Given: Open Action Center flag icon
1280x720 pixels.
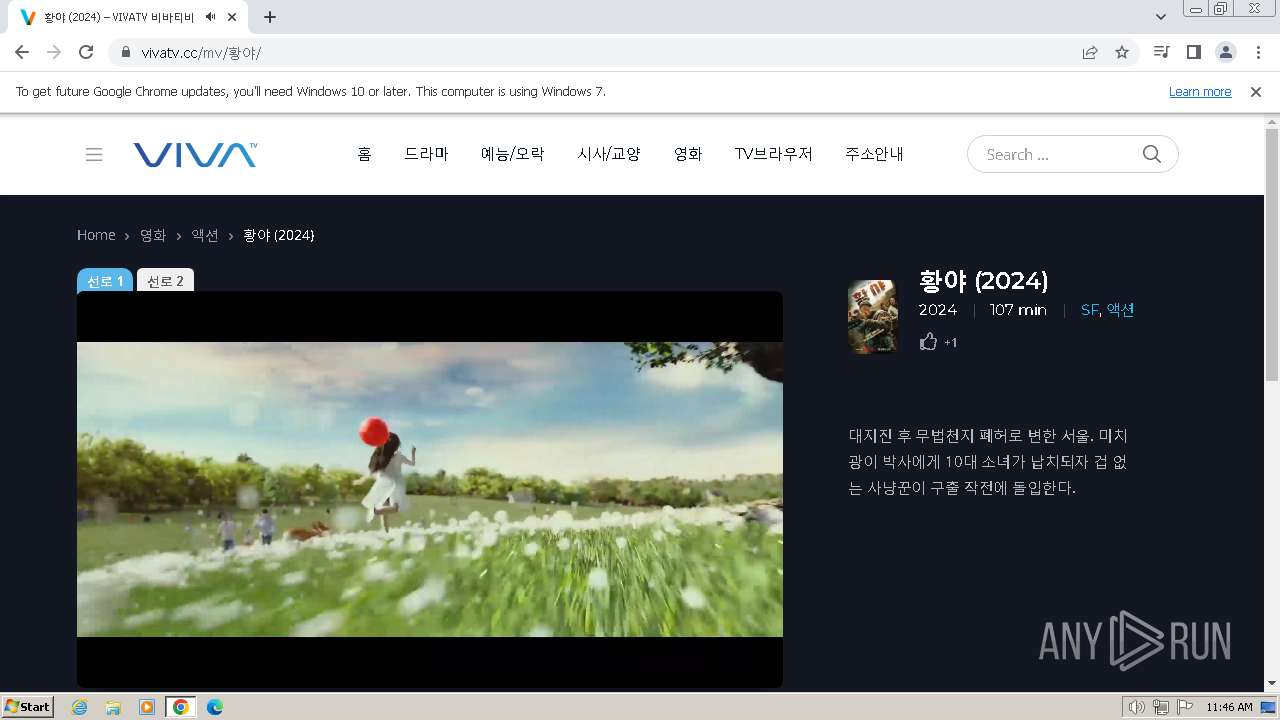Looking at the screenshot, I should click(x=1184, y=707).
